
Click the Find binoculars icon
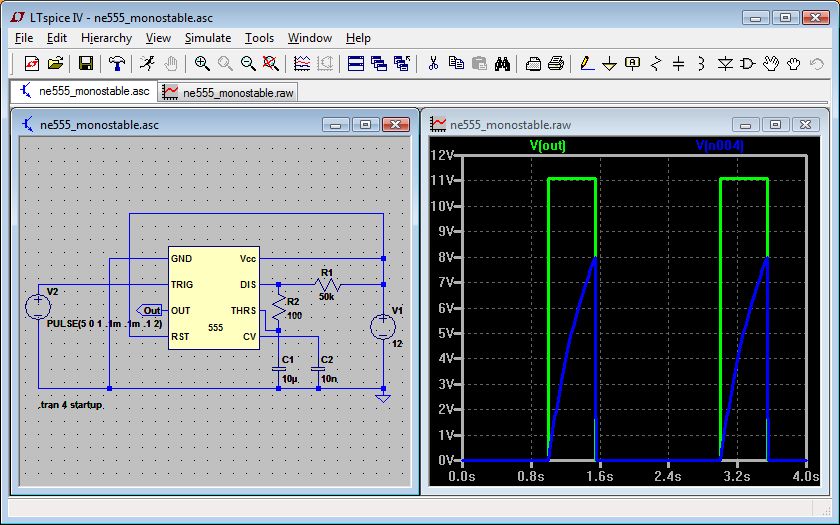[x=502, y=64]
